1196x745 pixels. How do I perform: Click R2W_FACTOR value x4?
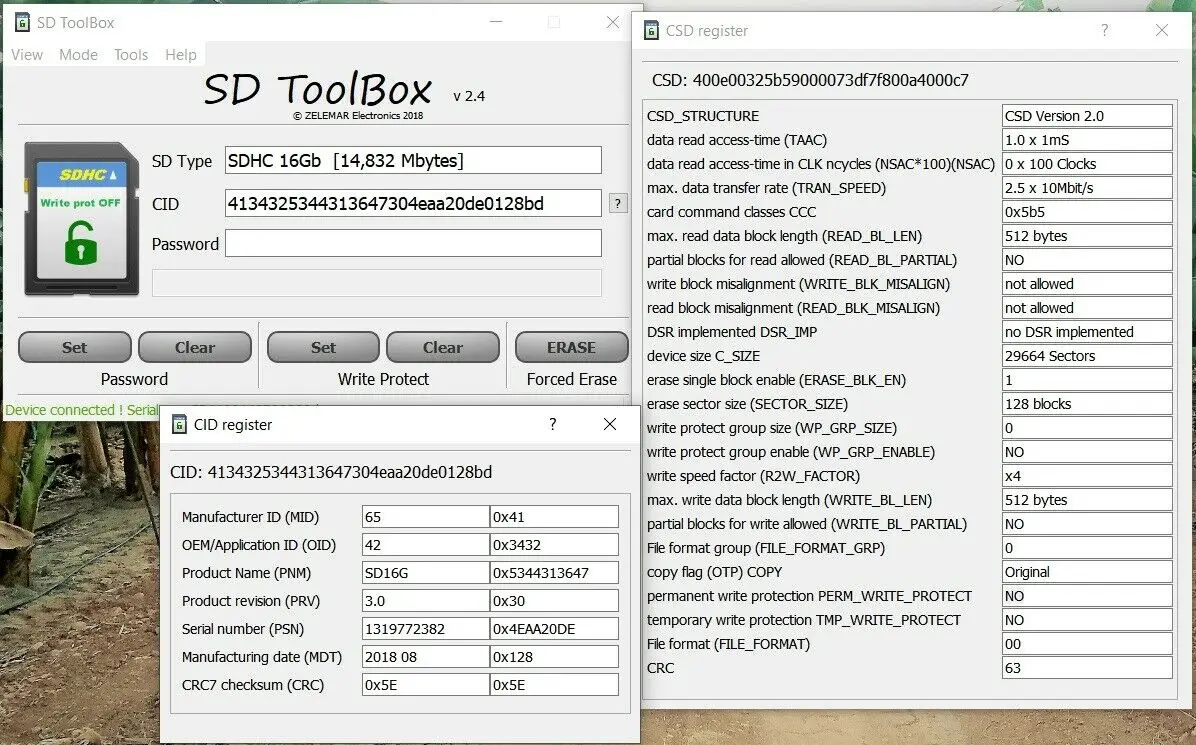(1087, 477)
